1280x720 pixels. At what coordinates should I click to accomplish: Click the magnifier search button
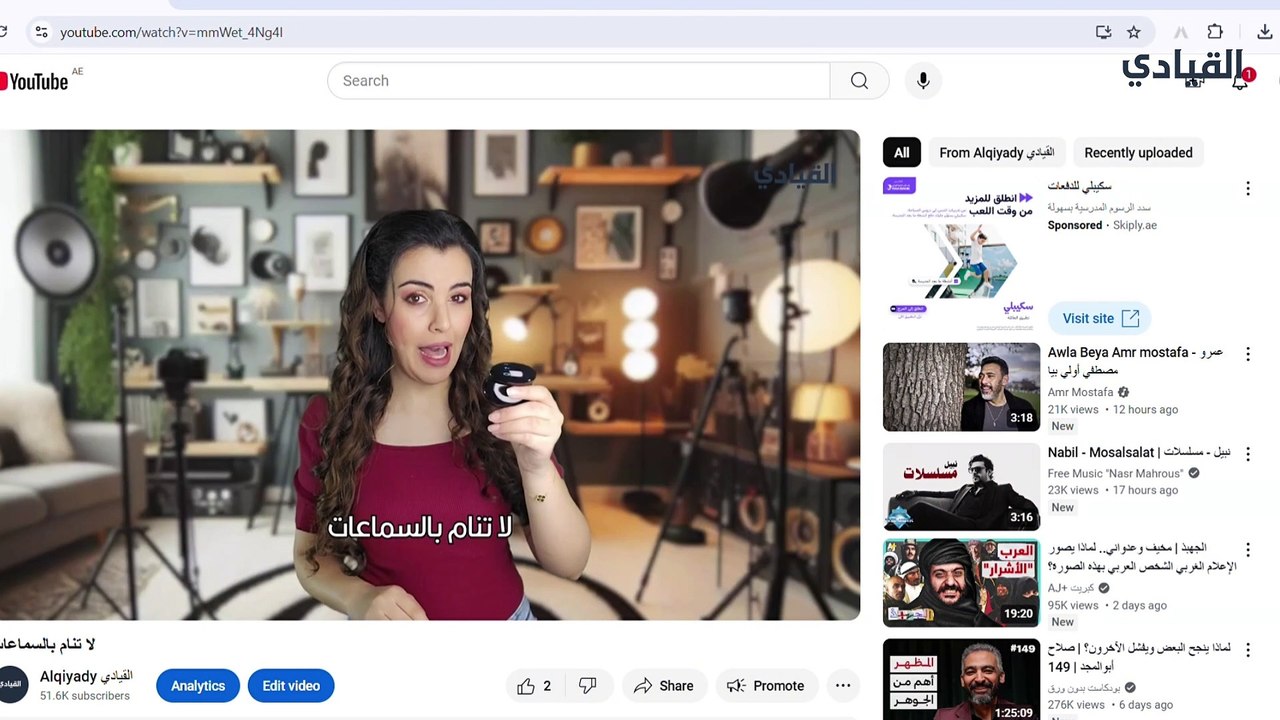859,81
